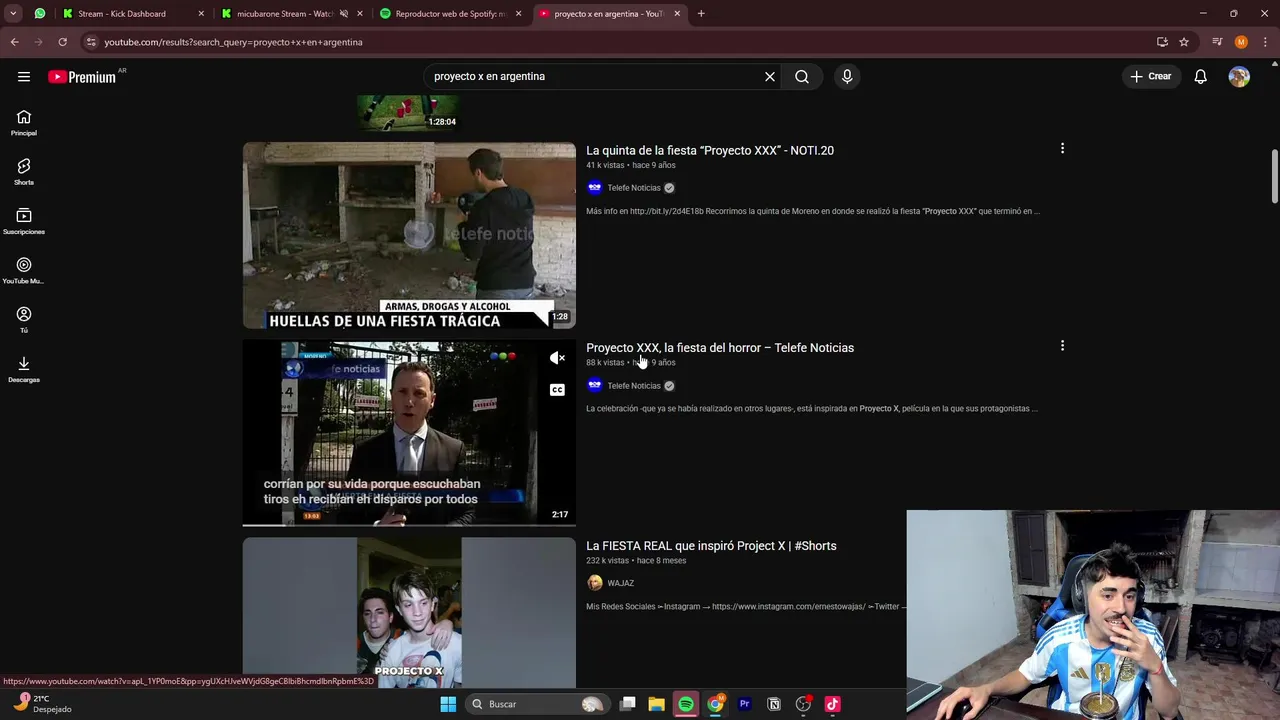Bookmark this page with star icon

(x=1184, y=42)
